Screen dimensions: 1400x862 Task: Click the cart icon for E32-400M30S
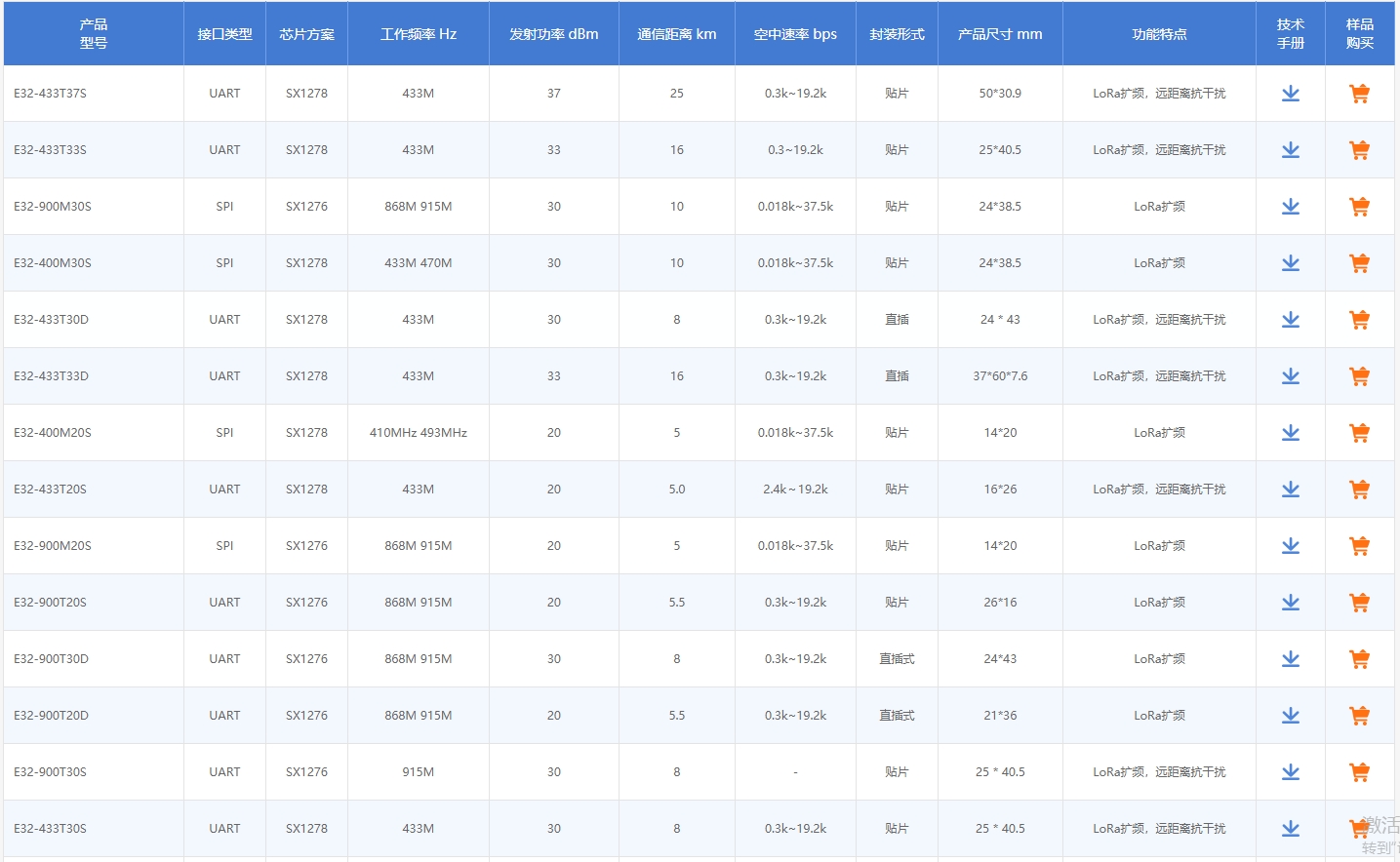[1359, 263]
